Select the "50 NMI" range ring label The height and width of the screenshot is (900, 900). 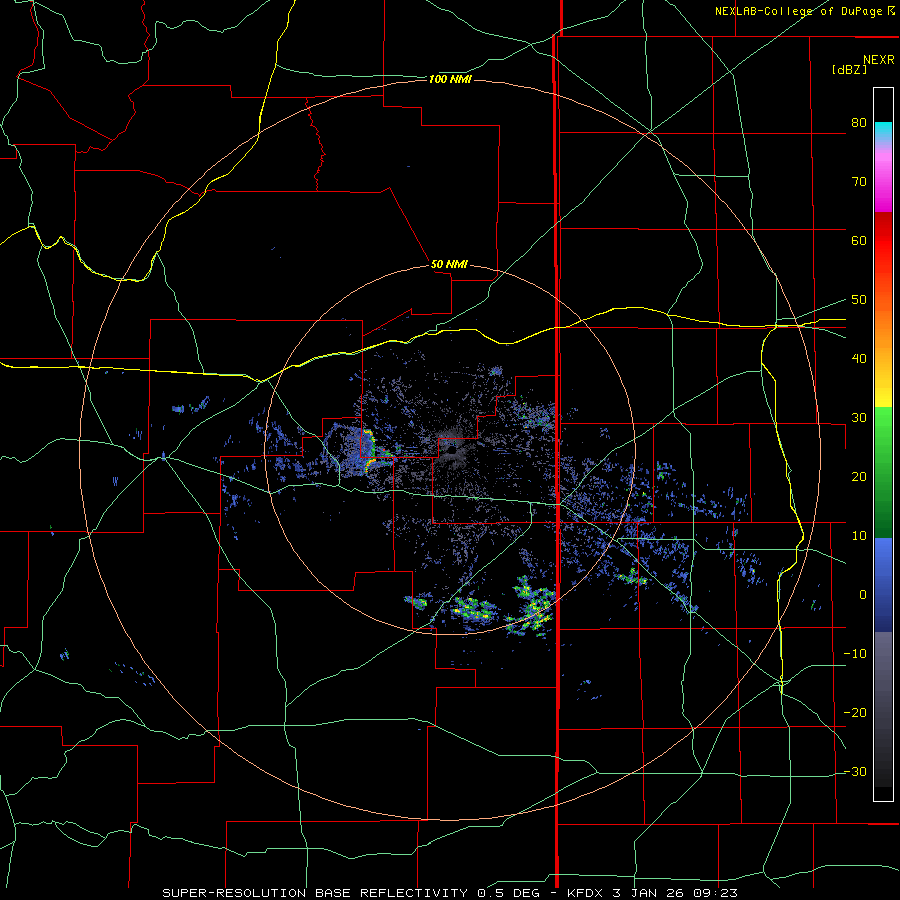point(449,265)
